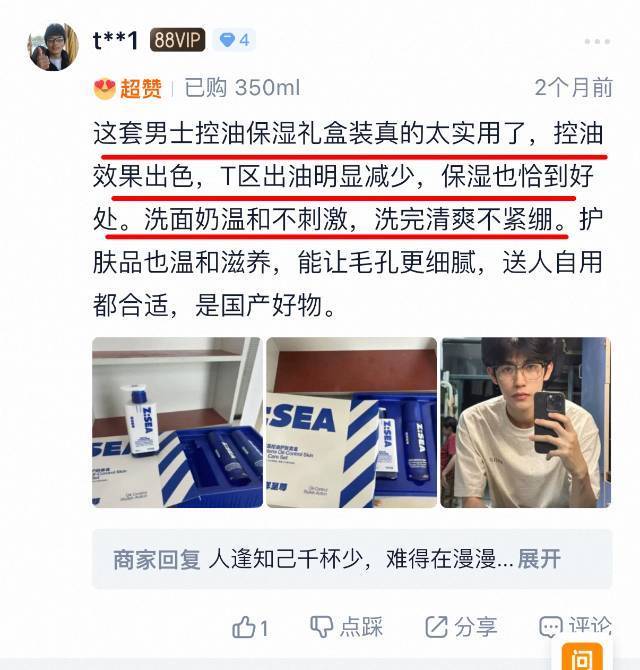Tap the like count number 1
This screenshot has height=670, width=640.
point(264,628)
